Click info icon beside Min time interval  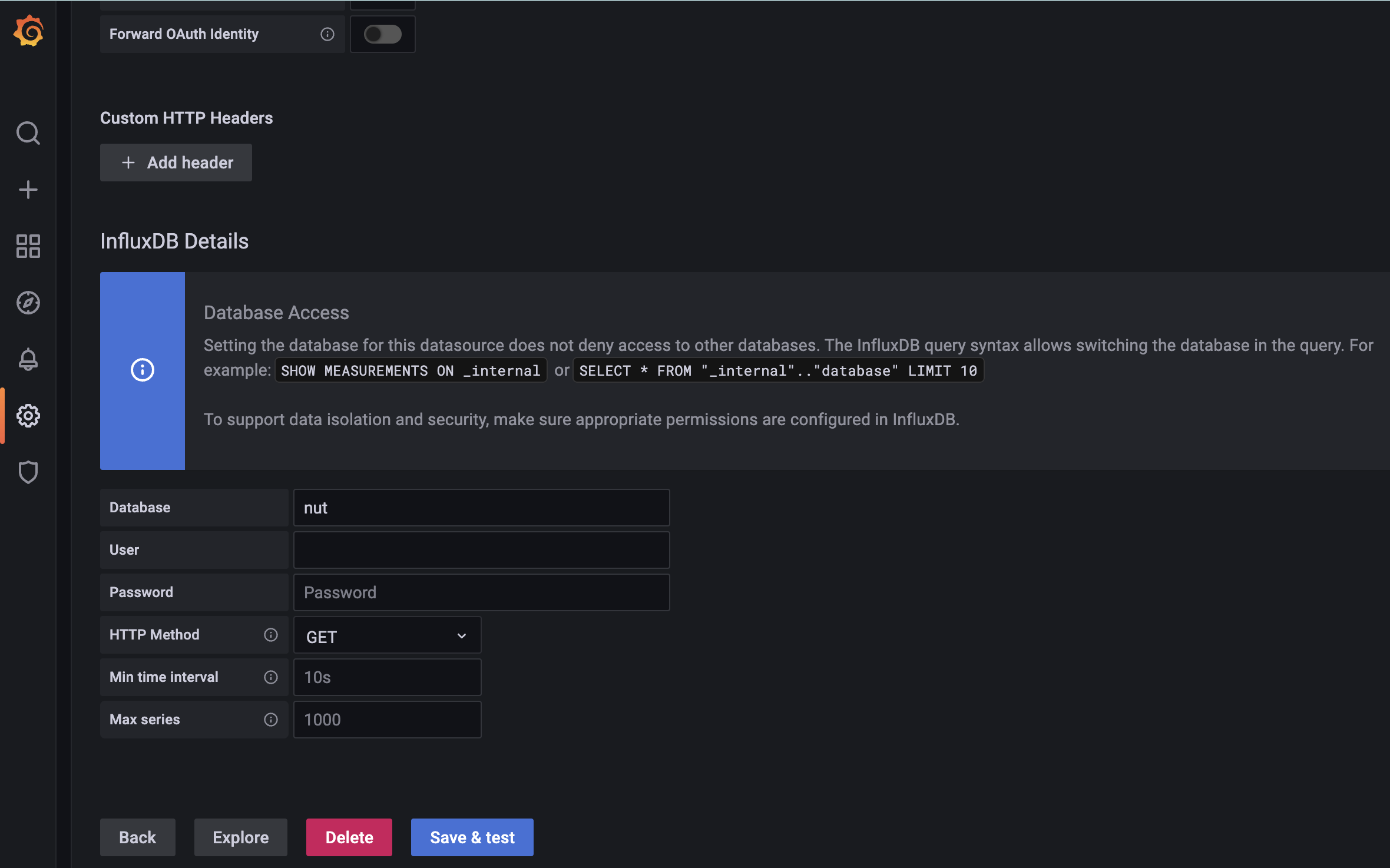click(271, 677)
